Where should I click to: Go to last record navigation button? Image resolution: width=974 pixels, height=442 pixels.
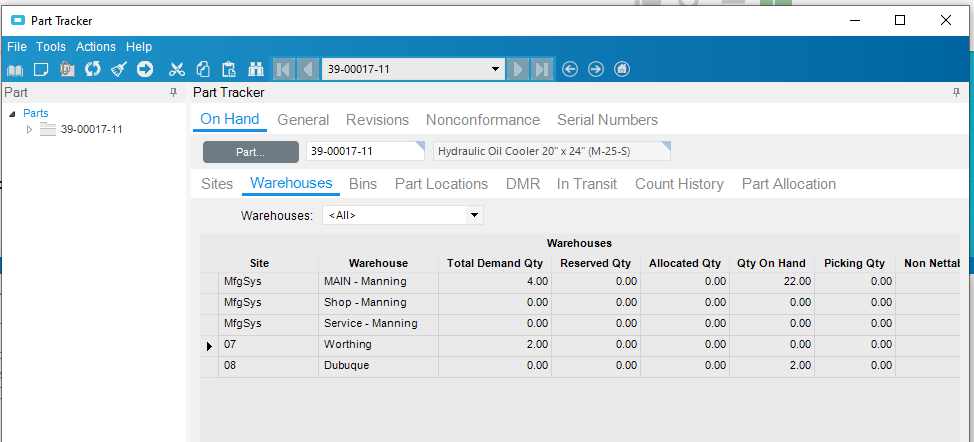point(542,69)
